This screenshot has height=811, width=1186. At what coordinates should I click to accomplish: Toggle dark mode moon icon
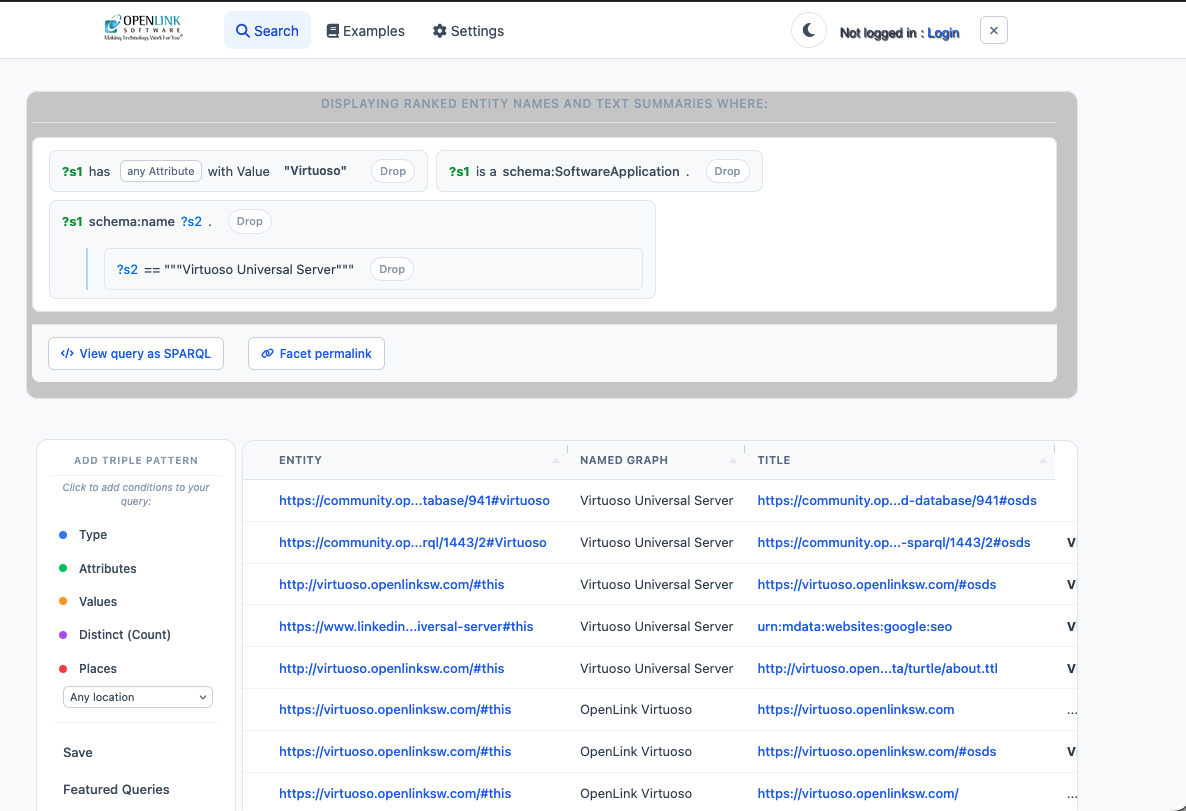(809, 31)
